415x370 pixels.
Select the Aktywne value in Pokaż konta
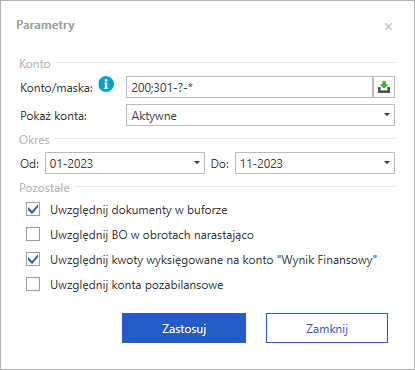154,116
